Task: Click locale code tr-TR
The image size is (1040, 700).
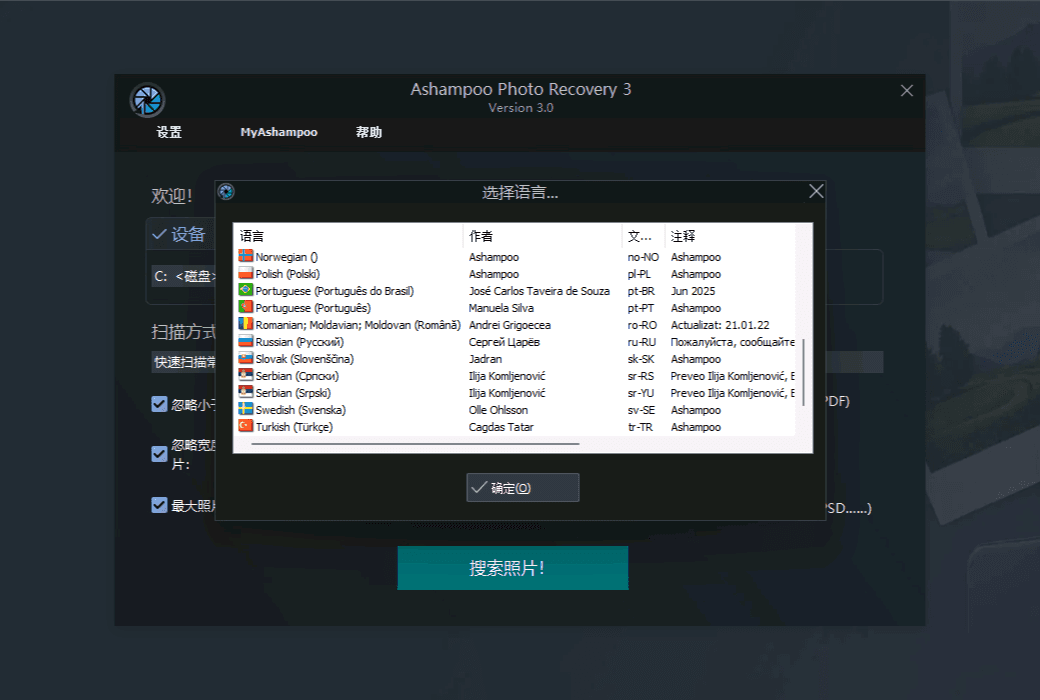Action: (640, 427)
